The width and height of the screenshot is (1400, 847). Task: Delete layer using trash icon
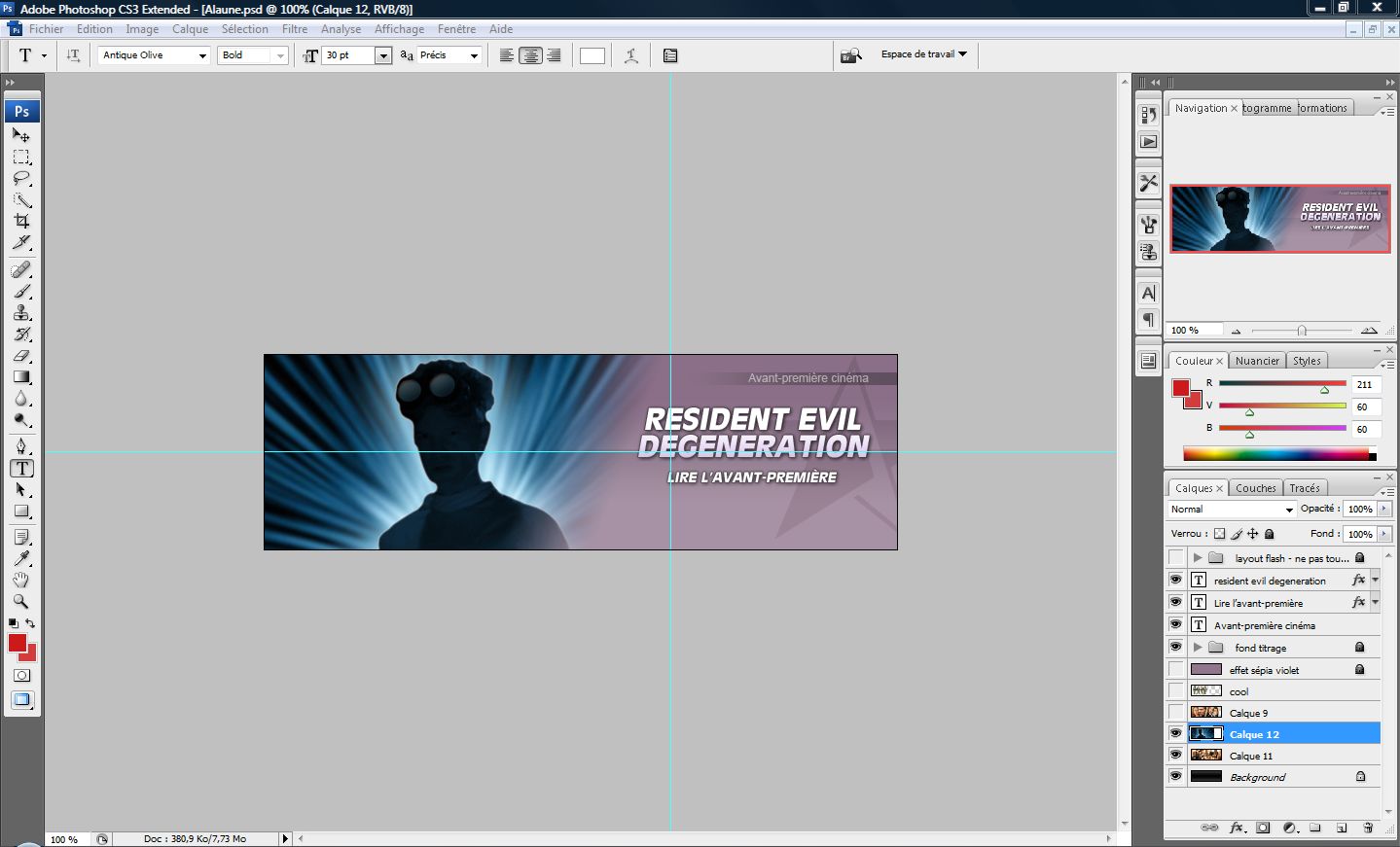pos(1368,828)
